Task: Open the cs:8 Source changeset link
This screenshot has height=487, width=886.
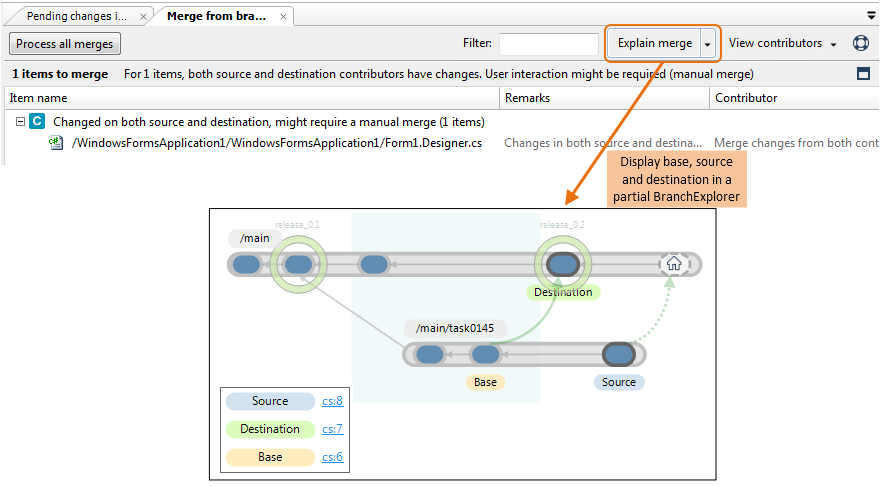Action: (332, 401)
